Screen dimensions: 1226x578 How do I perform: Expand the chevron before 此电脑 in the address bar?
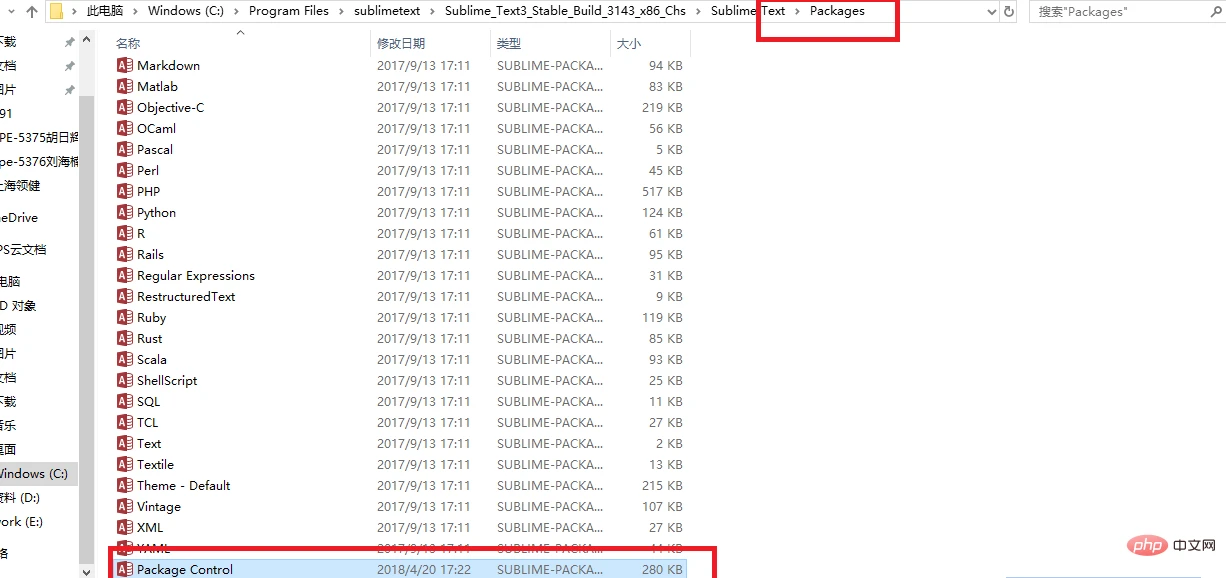(x=75, y=12)
